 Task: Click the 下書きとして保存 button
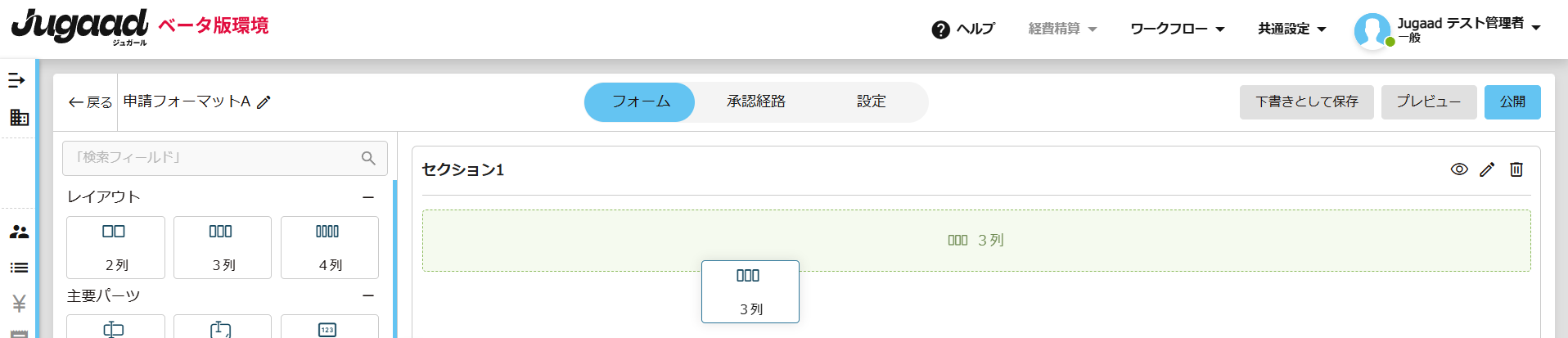[x=1306, y=102]
